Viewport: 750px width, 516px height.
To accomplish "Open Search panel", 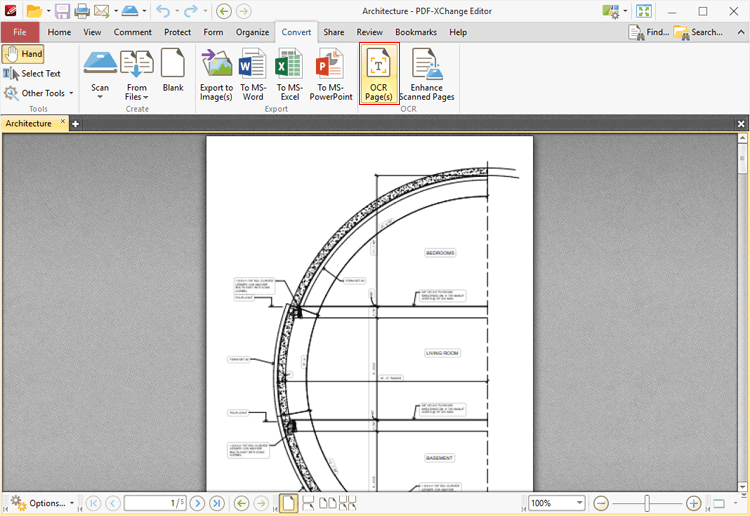I will click(698, 32).
